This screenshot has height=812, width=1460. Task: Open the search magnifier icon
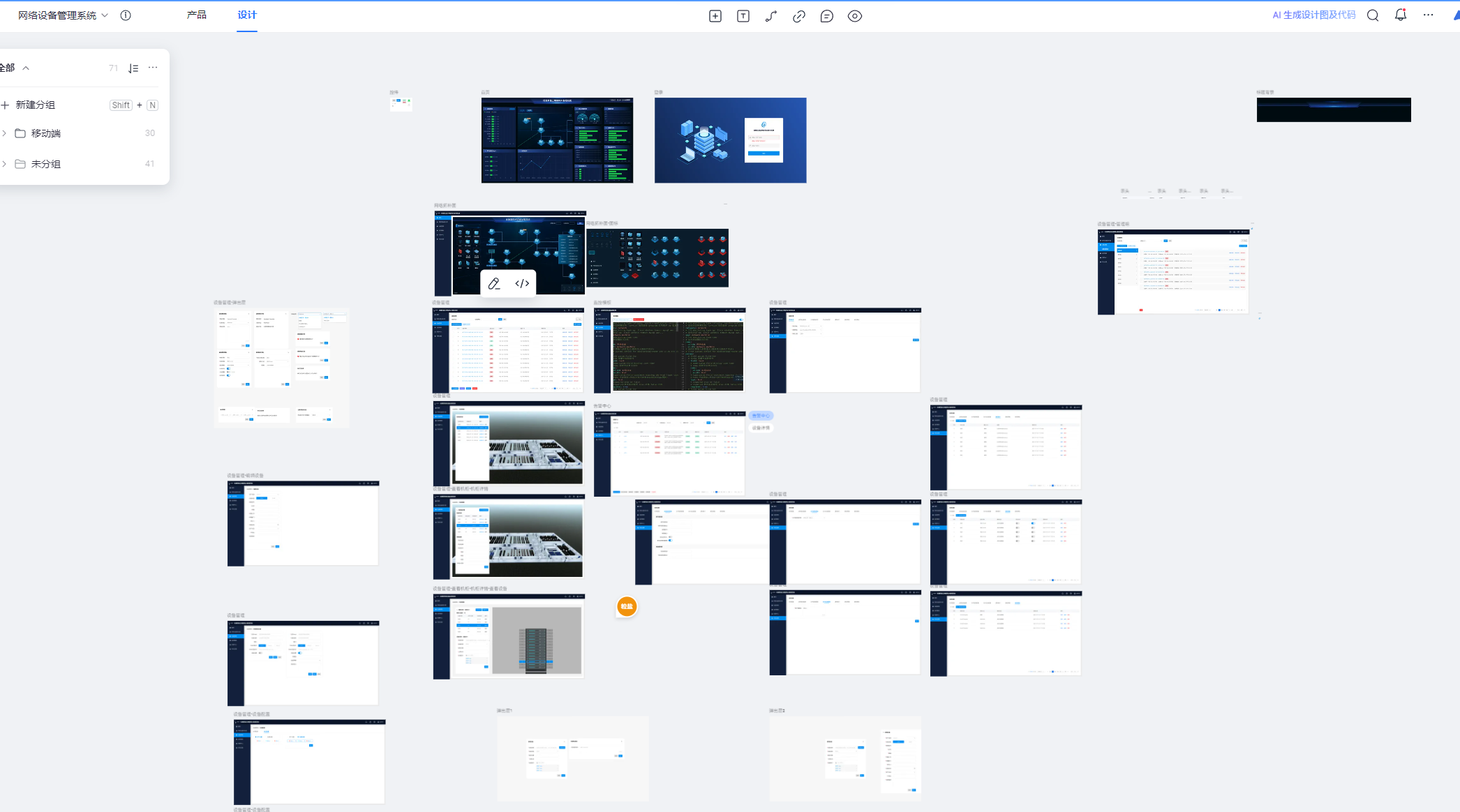pyautogui.click(x=1372, y=15)
